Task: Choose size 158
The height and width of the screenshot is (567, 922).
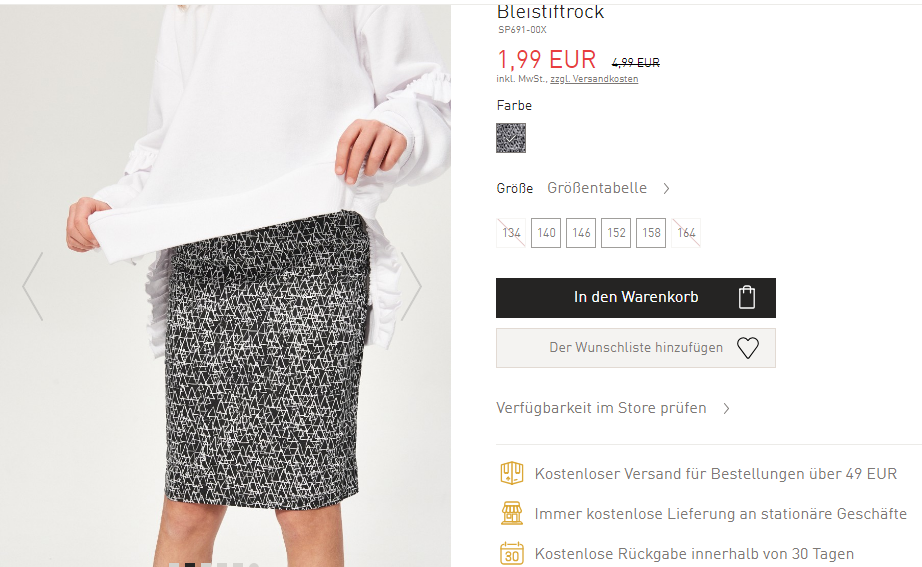Action: (x=651, y=233)
